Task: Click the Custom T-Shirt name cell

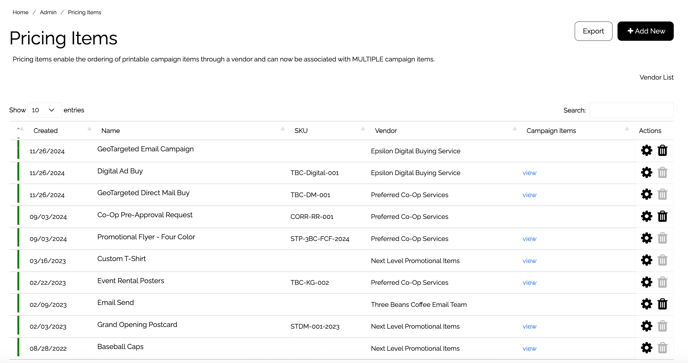Action: coord(122,259)
